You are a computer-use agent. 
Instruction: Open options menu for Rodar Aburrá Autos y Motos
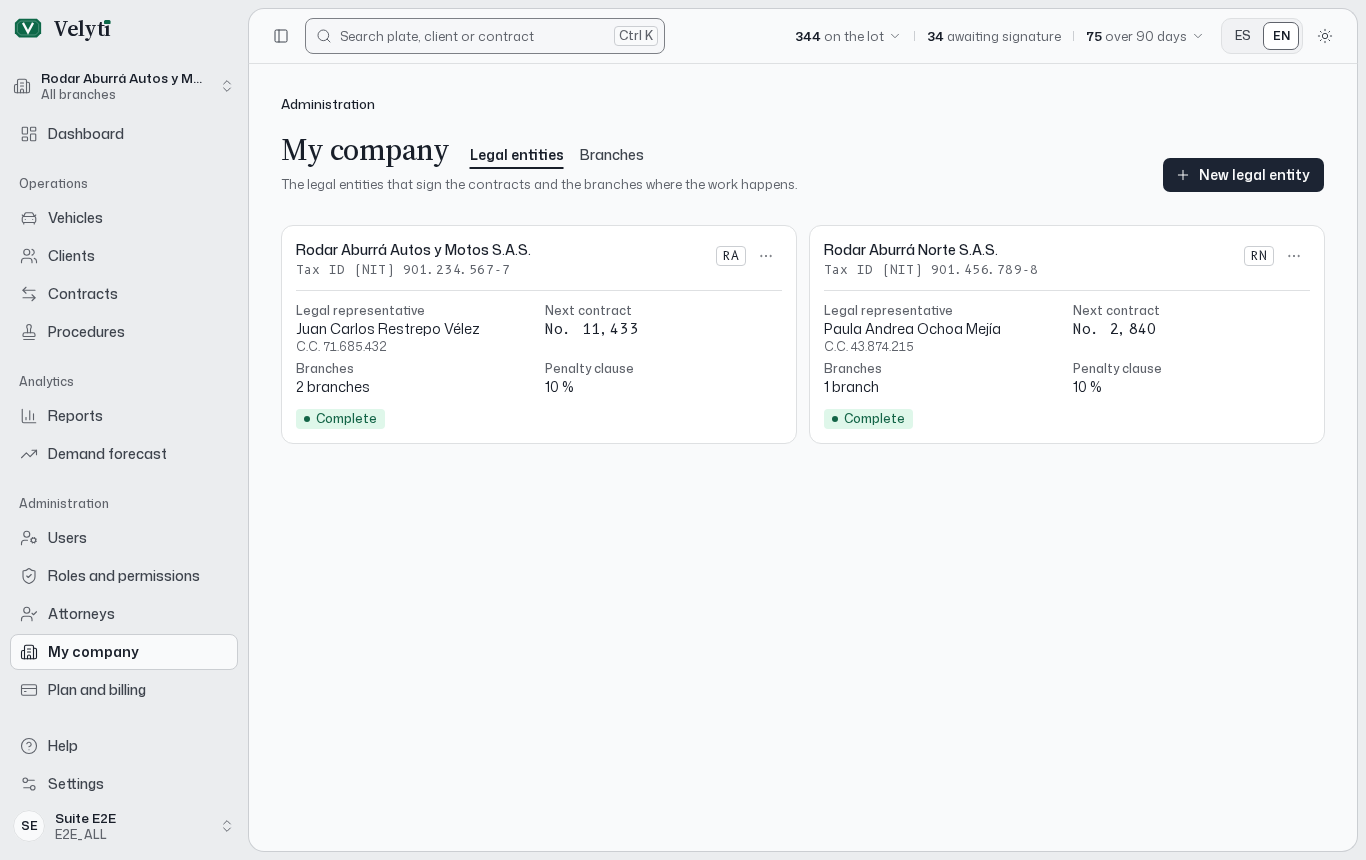766,256
